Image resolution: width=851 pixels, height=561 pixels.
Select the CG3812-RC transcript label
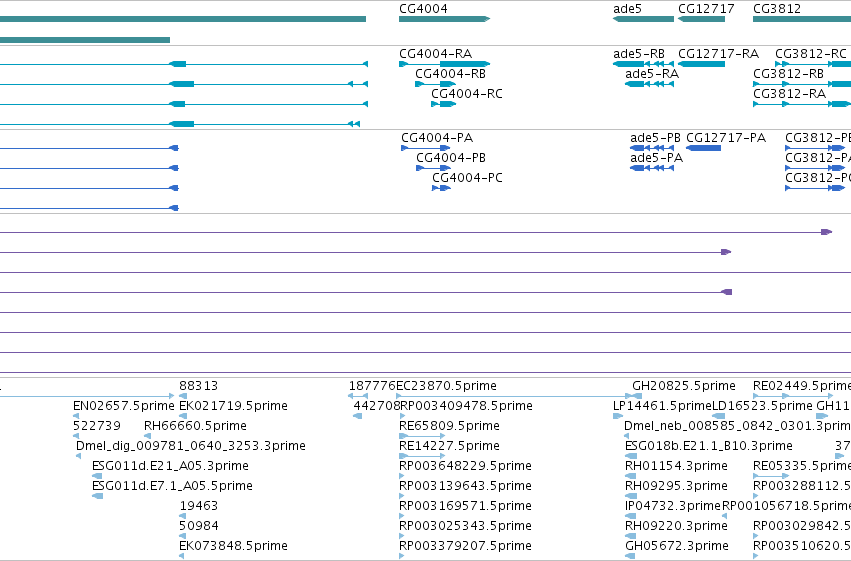811,54
